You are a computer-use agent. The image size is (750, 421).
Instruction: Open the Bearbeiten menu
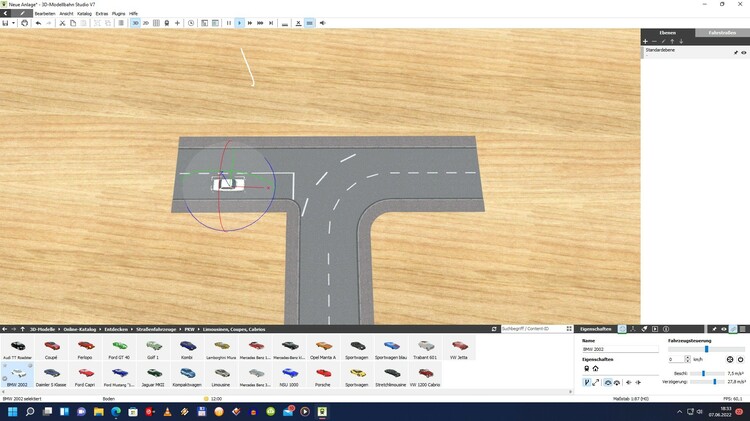[45, 13]
